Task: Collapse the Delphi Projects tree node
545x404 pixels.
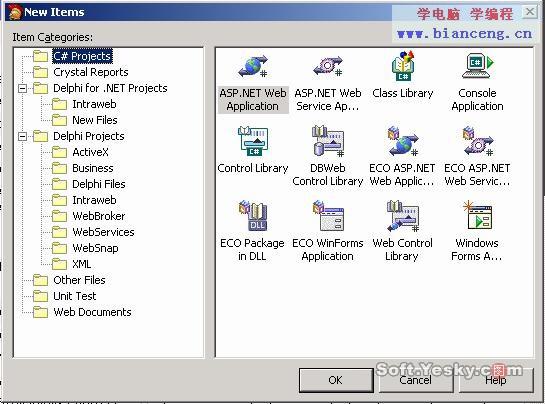Action: (x=22, y=136)
